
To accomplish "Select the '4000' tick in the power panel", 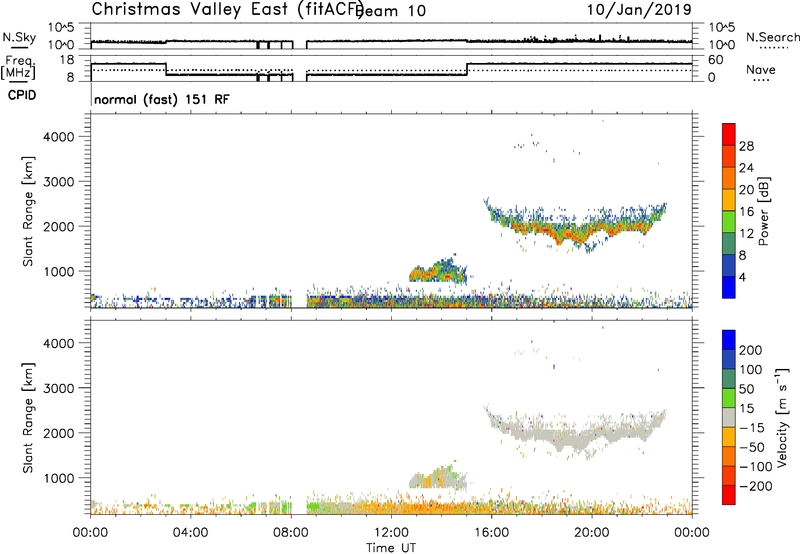I will [x=59, y=137].
